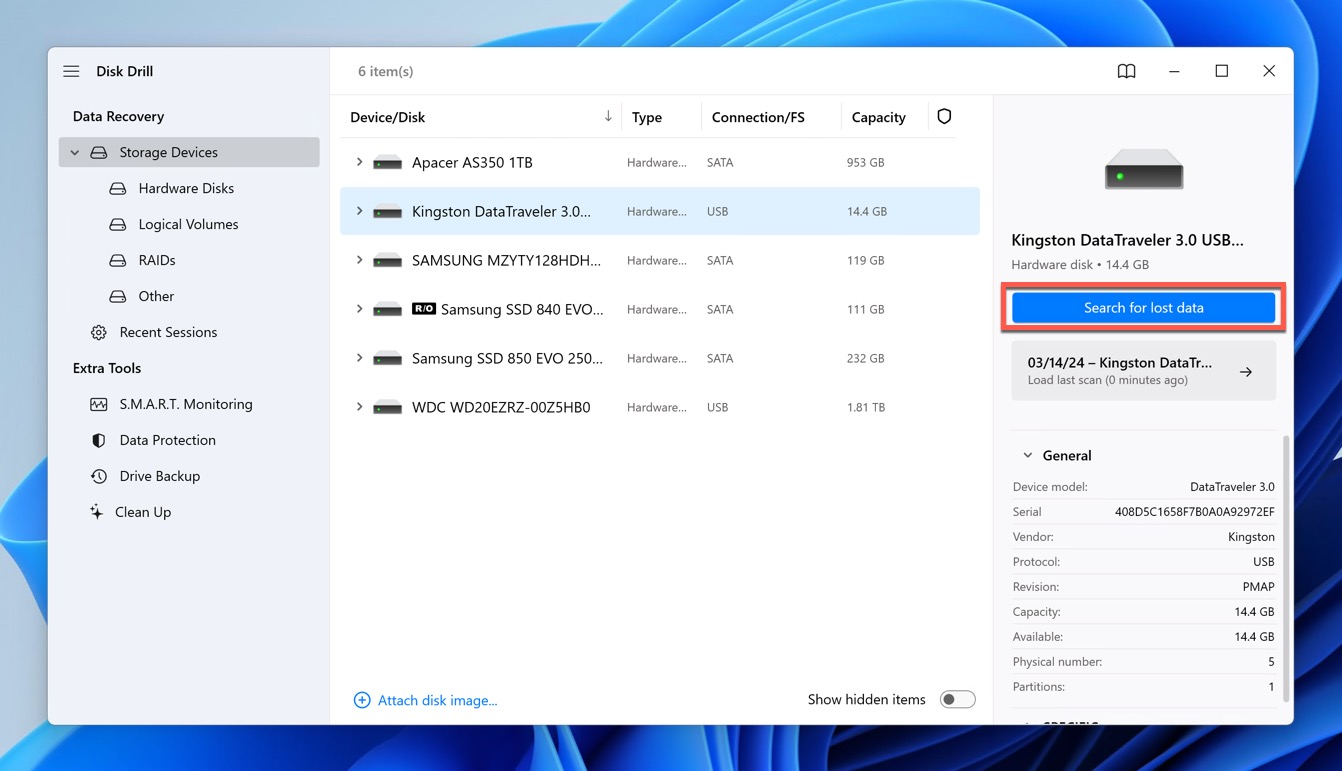This screenshot has width=1342, height=771.
Task: Expand the Samsung SSD 840 EVO row
Action: coord(359,309)
